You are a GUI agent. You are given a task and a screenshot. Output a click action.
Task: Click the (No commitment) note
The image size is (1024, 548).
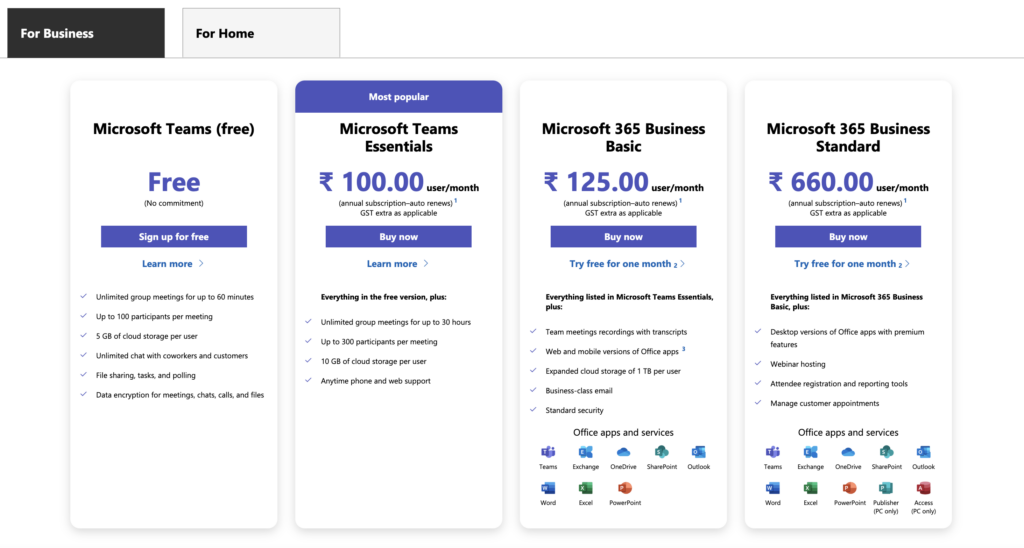[x=174, y=203]
